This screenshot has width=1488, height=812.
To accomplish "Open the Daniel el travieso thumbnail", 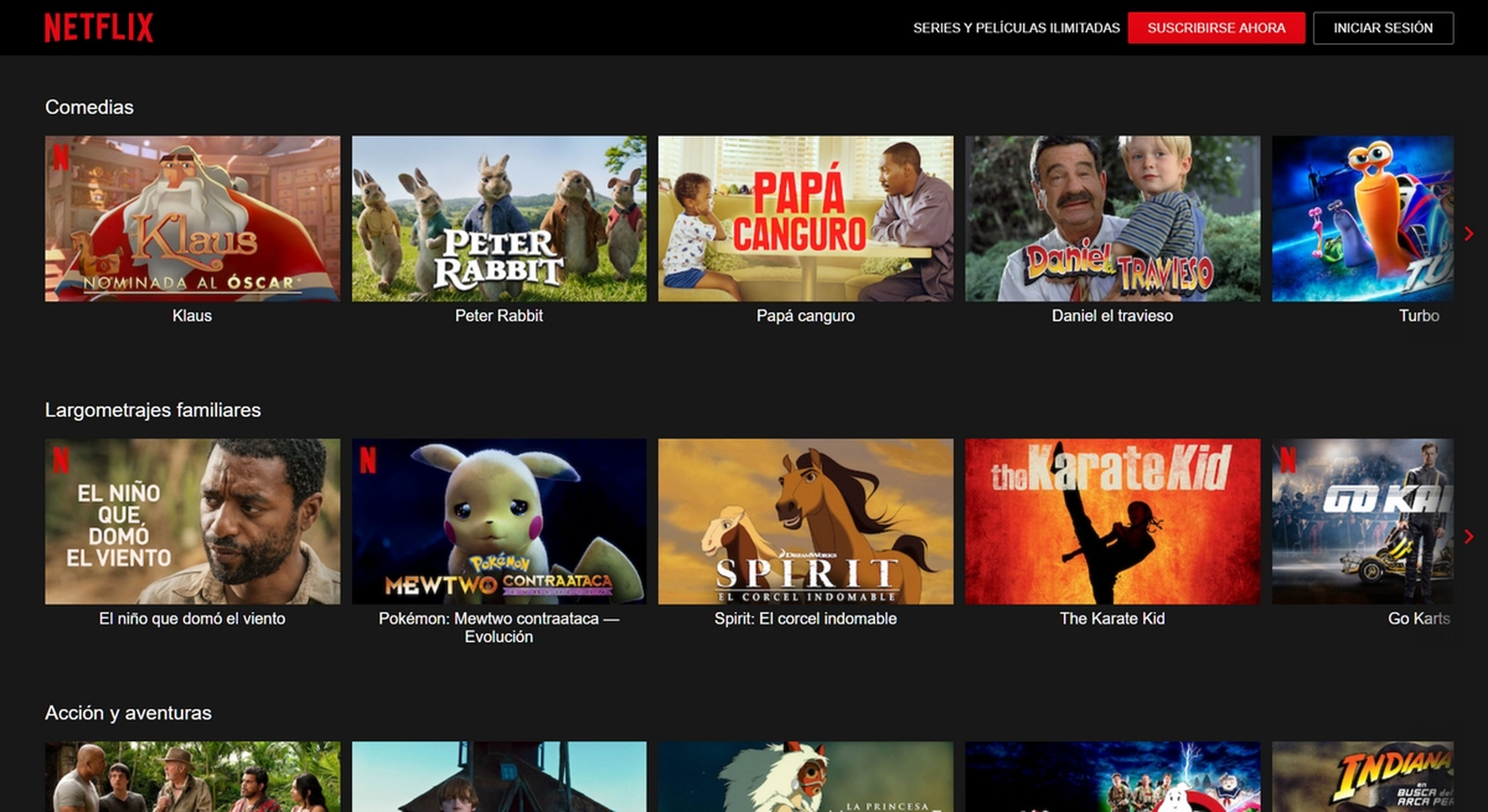I will point(1113,218).
